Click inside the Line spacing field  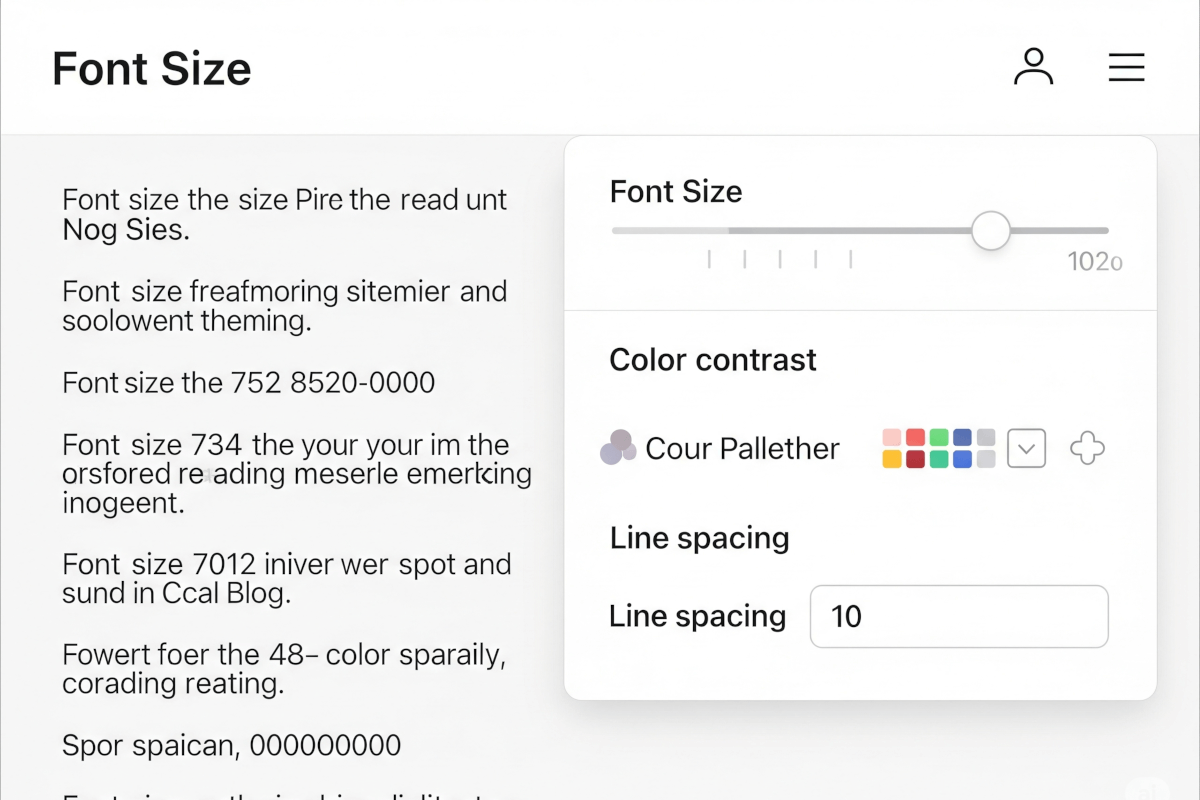[958, 616]
